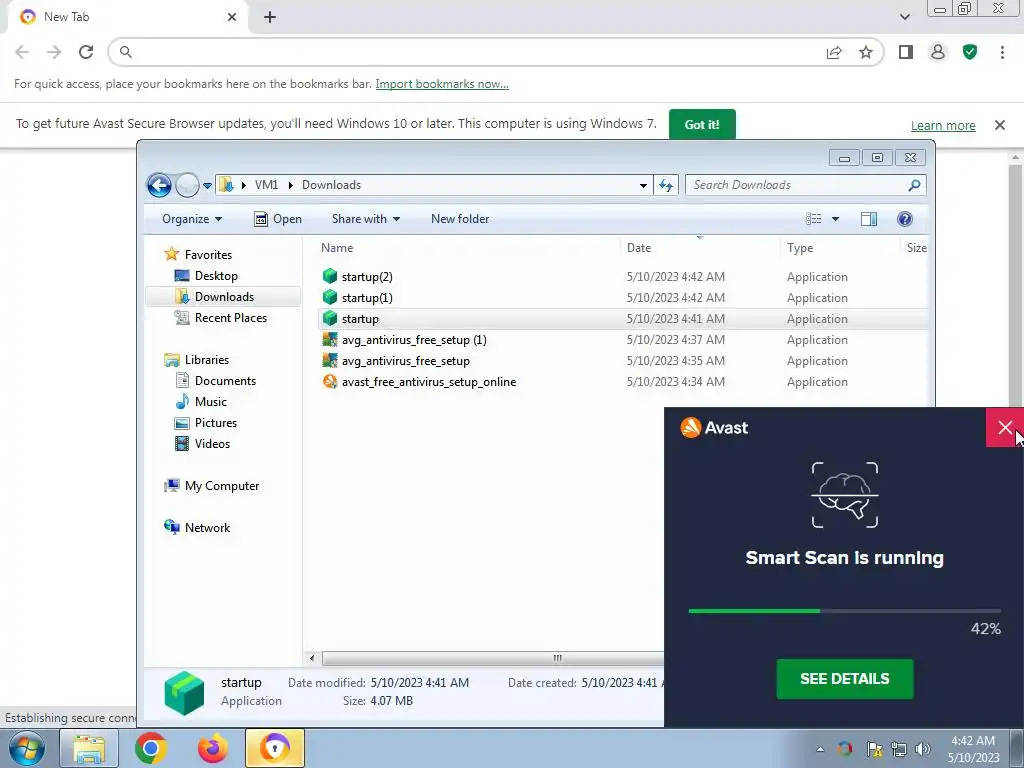
Task: Open Windows Explorer from taskbar
Action: (x=89, y=748)
